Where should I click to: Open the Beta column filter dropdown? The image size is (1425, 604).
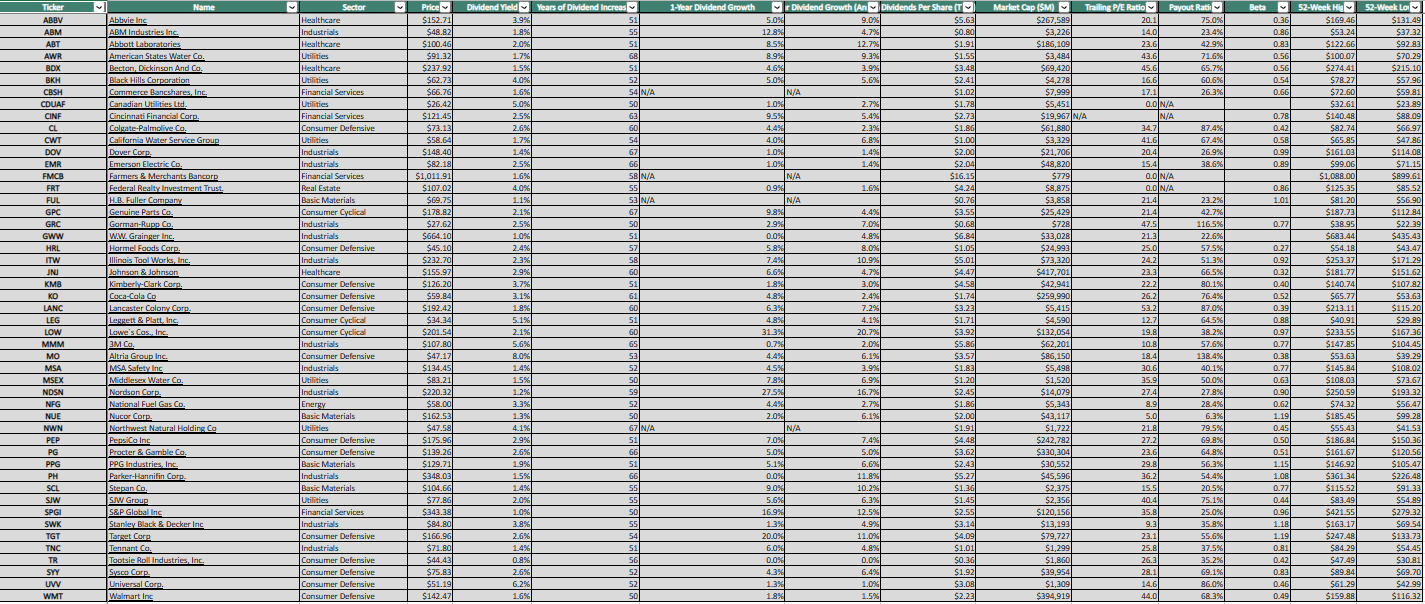[1284, 7]
